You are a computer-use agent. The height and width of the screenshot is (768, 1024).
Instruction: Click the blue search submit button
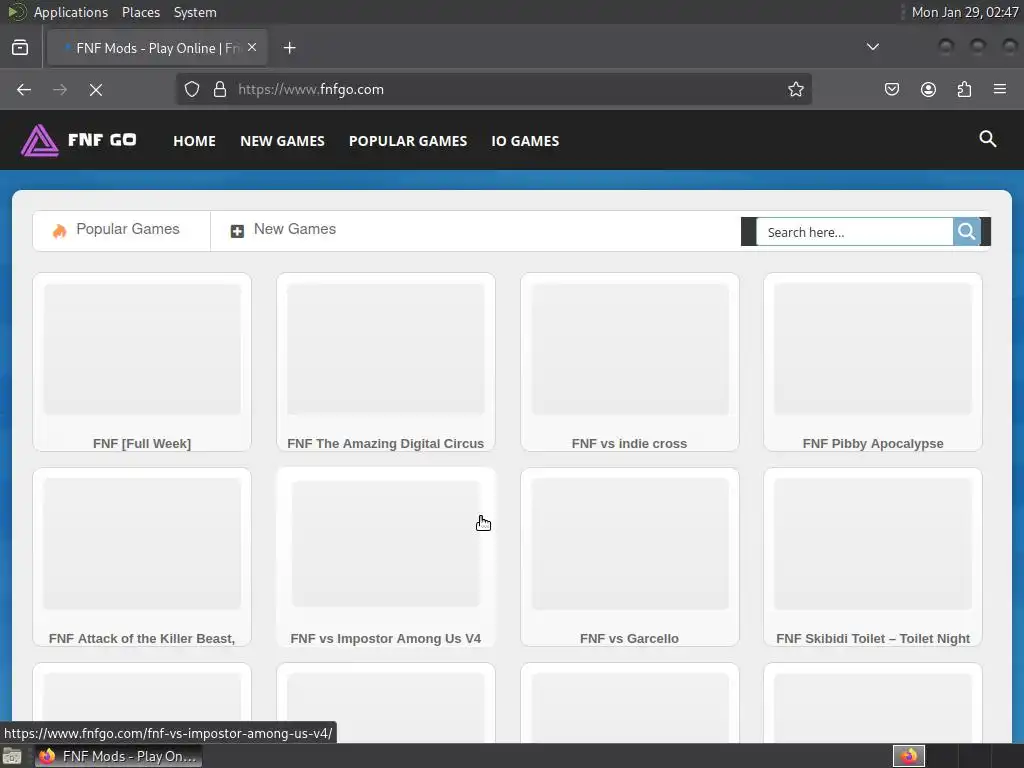click(x=967, y=232)
